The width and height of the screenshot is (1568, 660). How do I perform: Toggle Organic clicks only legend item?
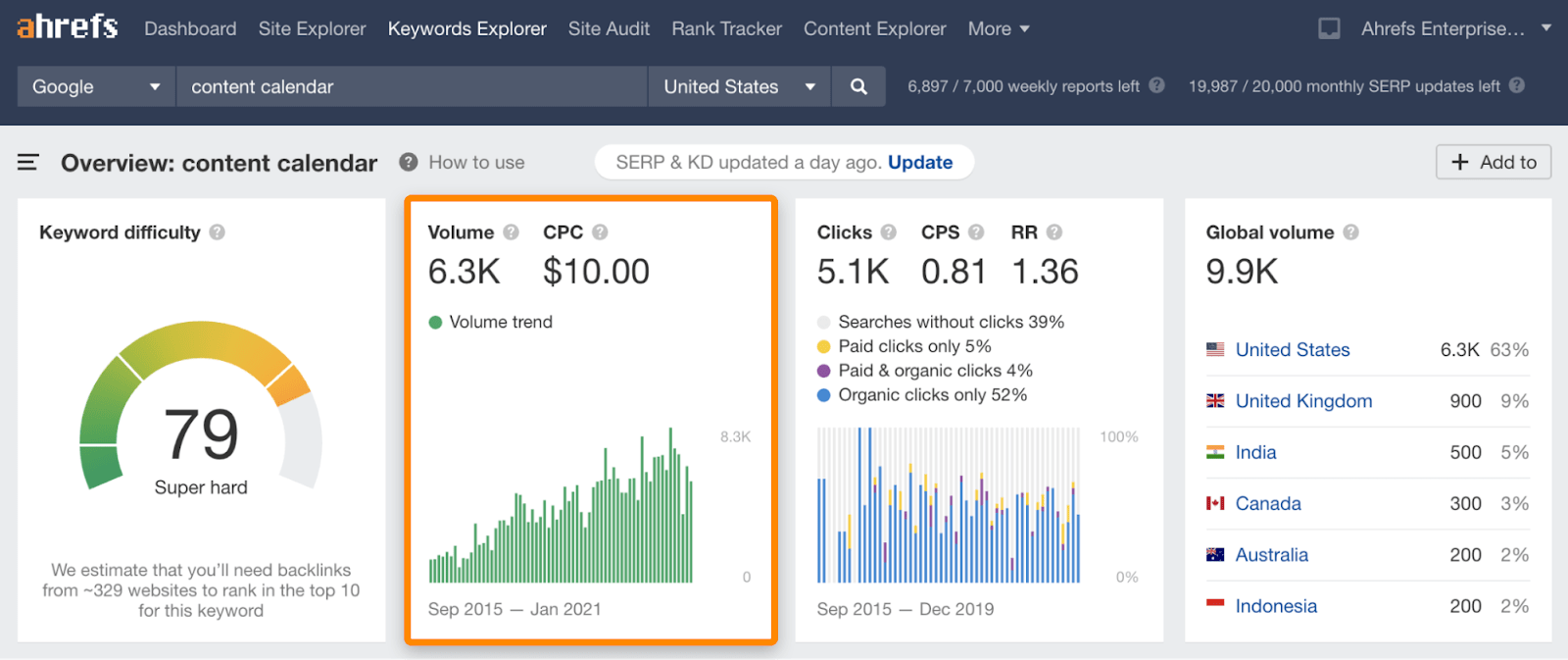pos(824,395)
